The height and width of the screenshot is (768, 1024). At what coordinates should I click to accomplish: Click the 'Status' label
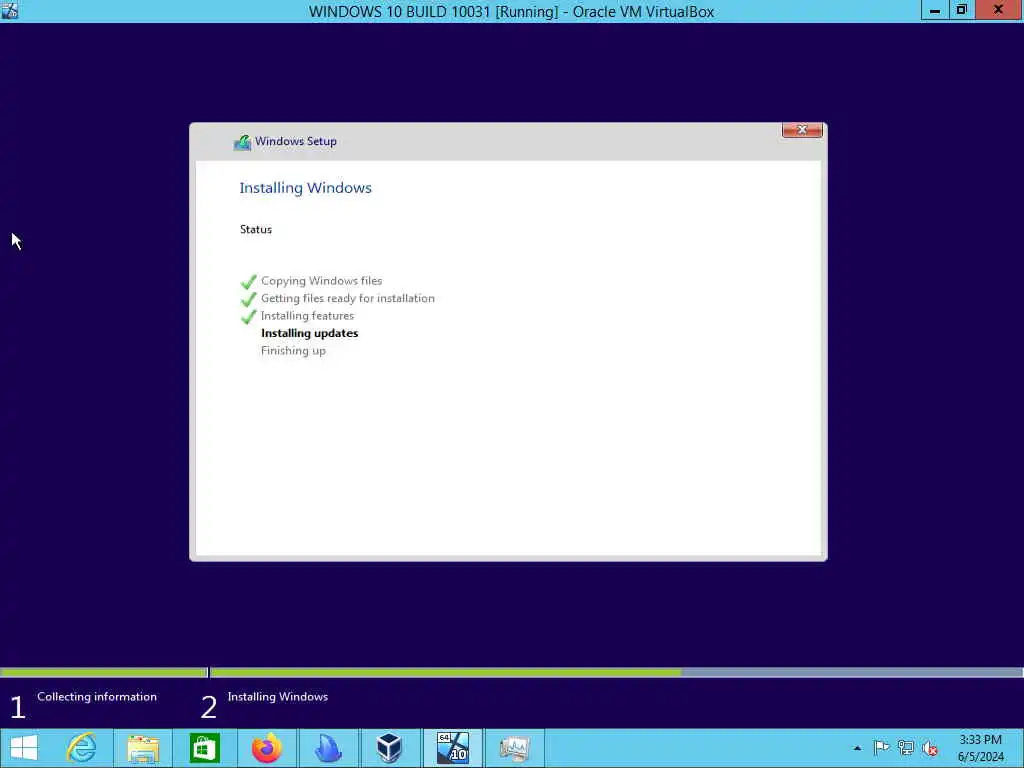256,229
